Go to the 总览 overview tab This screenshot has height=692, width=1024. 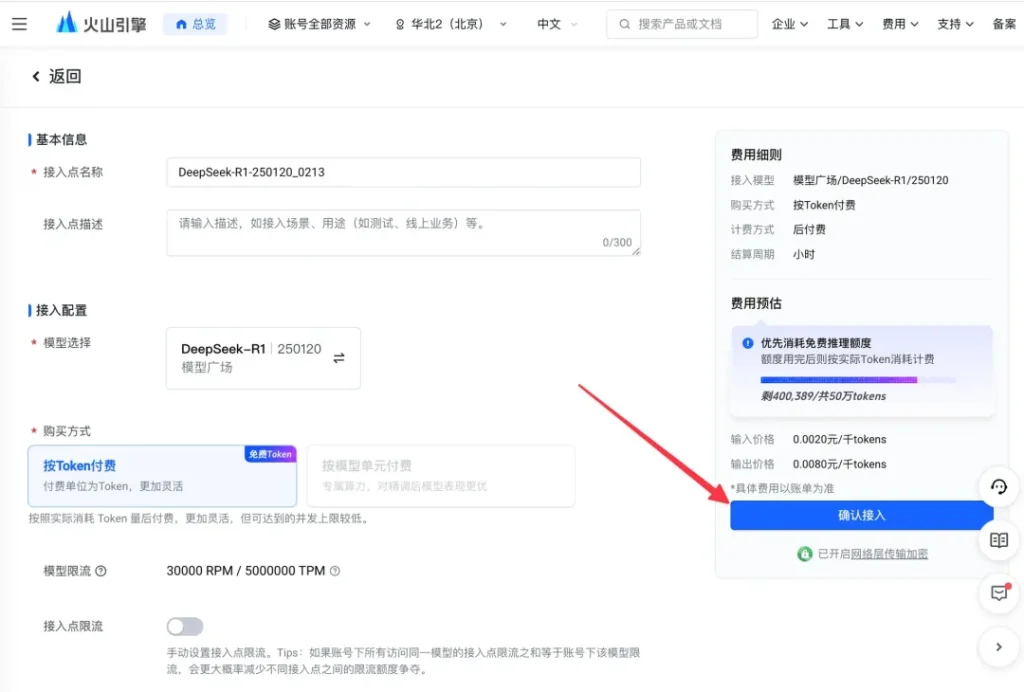coord(195,24)
